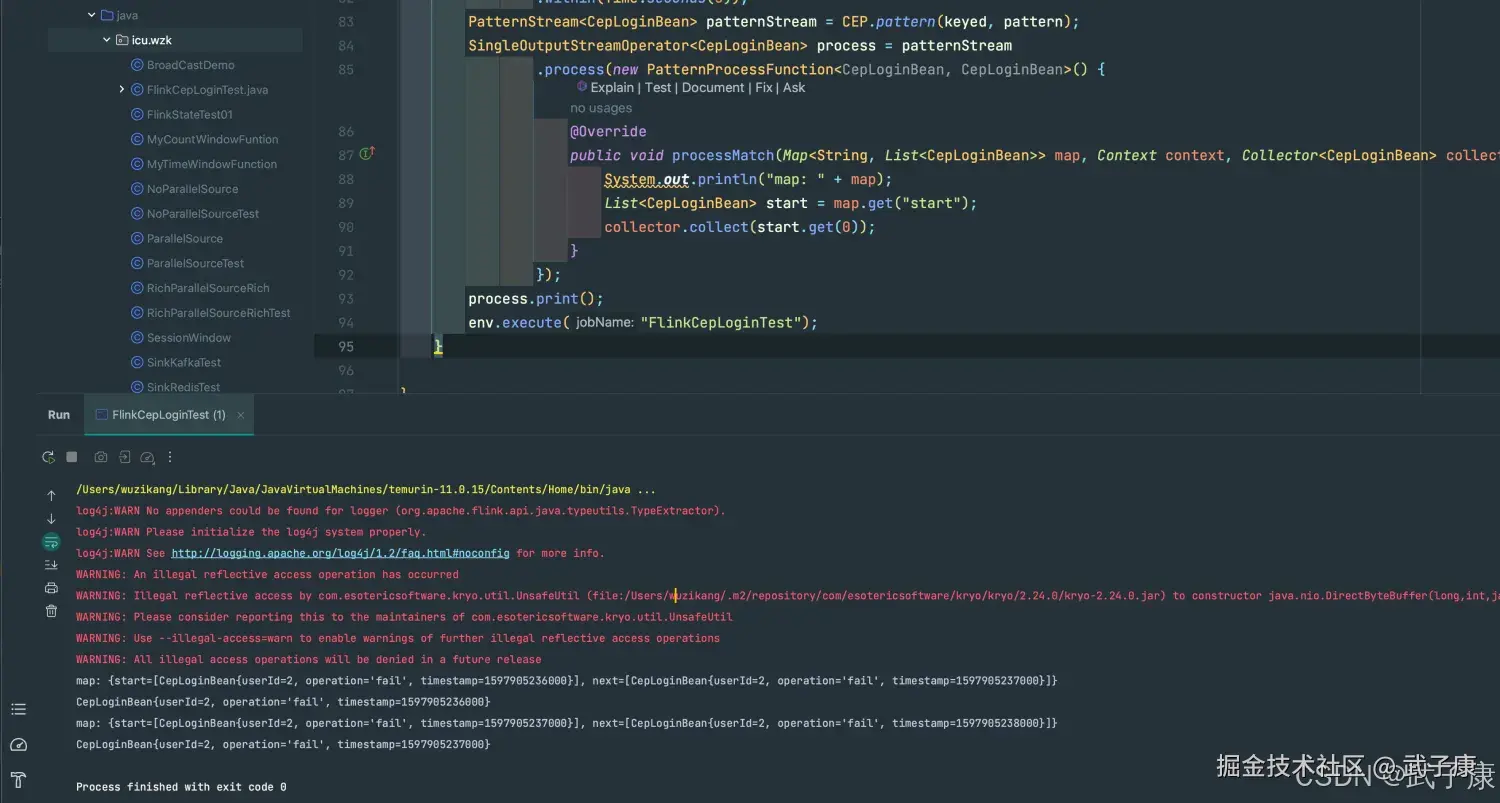The image size is (1500, 803).
Task: Rerun FlinkCepLoginTest from the Run toolbar
Action: tap(48, 457)
